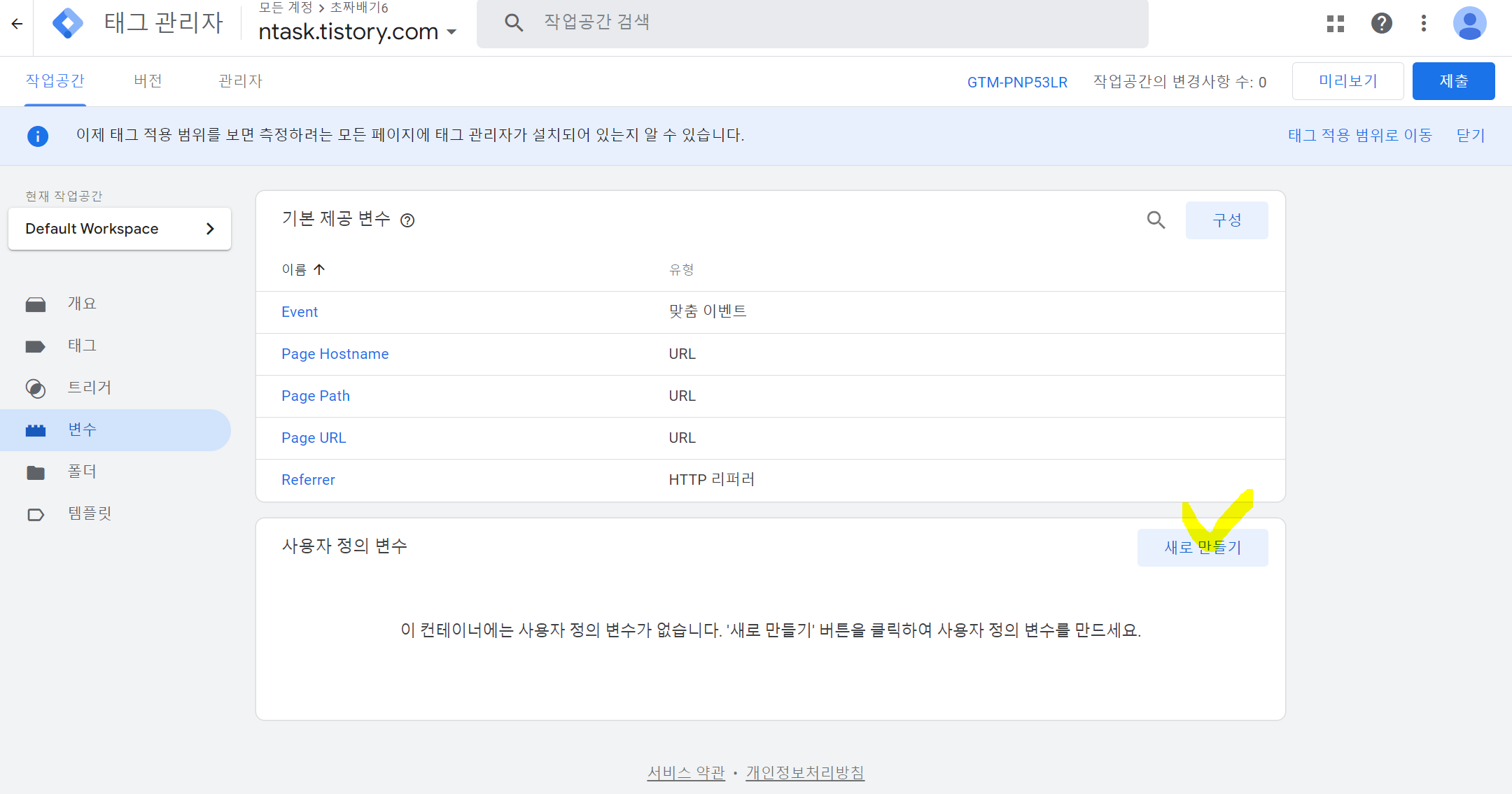Click the search icon in built-in variables
Screen dimensions: 1512x794
(1156, 220)
